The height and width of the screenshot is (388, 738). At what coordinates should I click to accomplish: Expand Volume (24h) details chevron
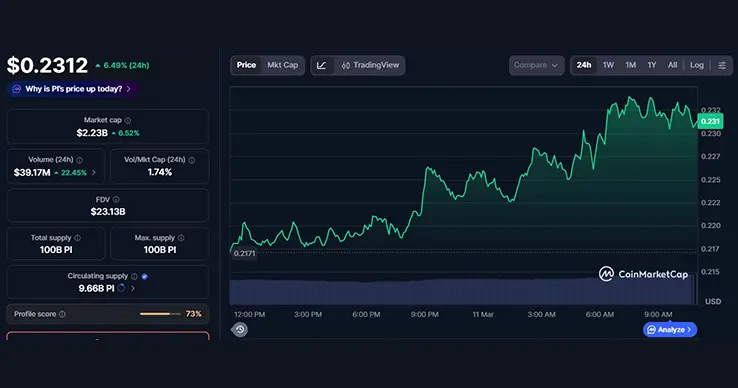[x=94, y=173]
